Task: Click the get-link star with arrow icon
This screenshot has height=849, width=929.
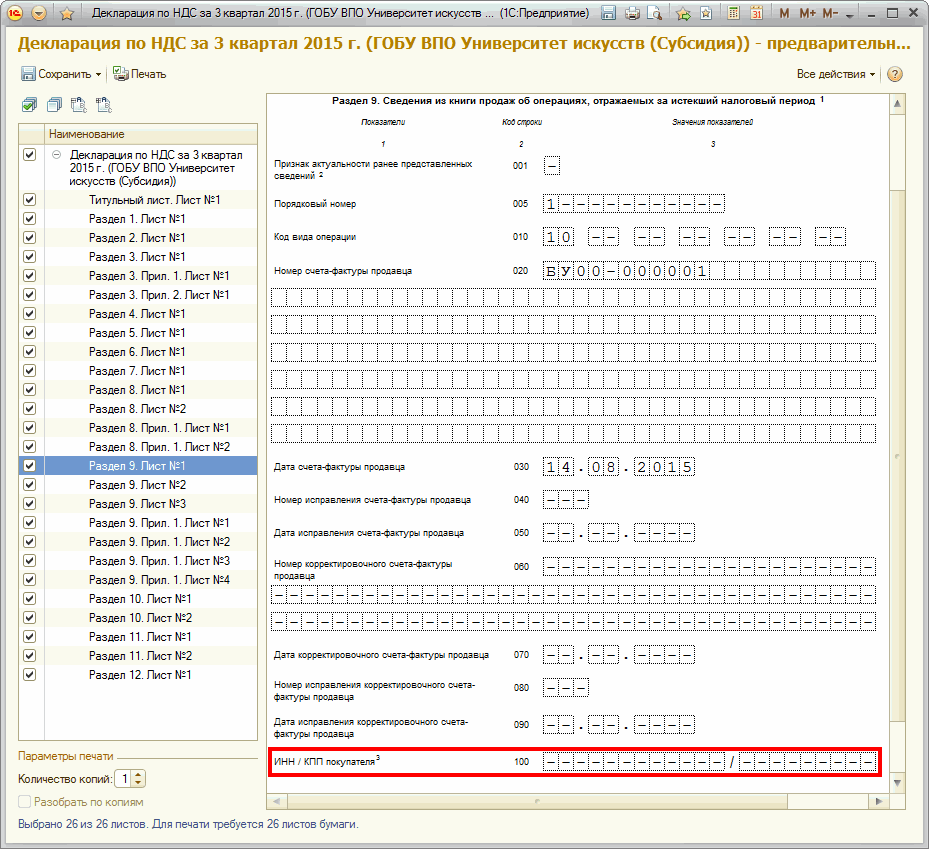Action: (x=683, y=13)
